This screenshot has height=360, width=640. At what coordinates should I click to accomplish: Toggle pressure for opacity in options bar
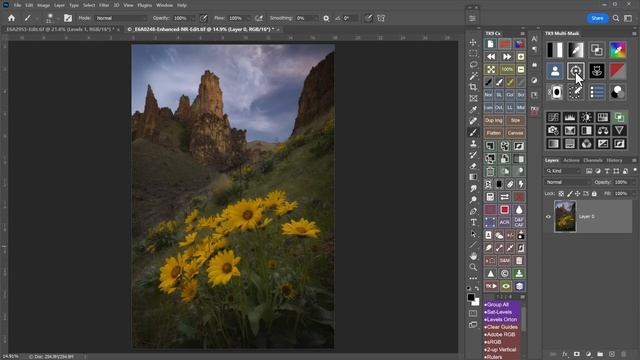point(204,18)
